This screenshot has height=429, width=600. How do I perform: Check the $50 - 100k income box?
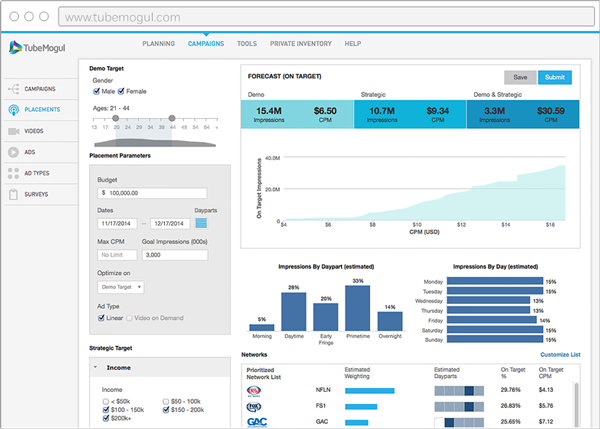point(166,401)
